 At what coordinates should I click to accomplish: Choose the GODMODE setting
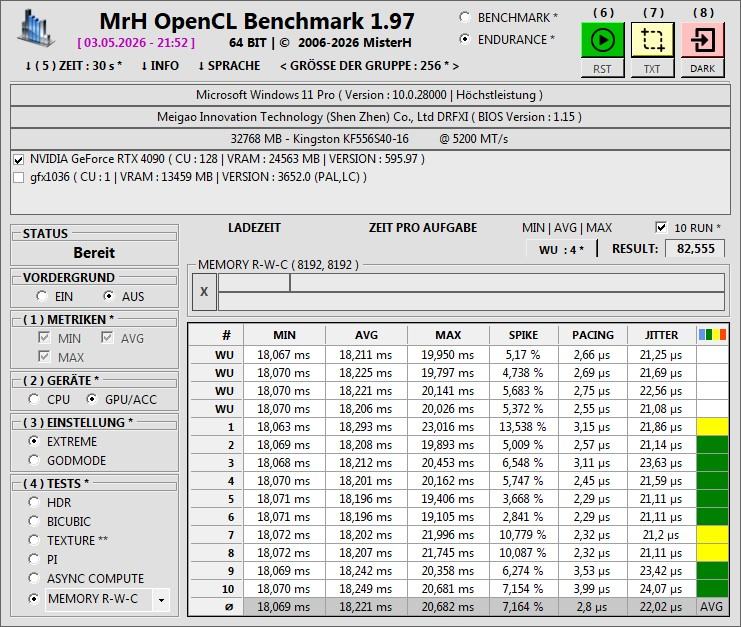[34, 460]
